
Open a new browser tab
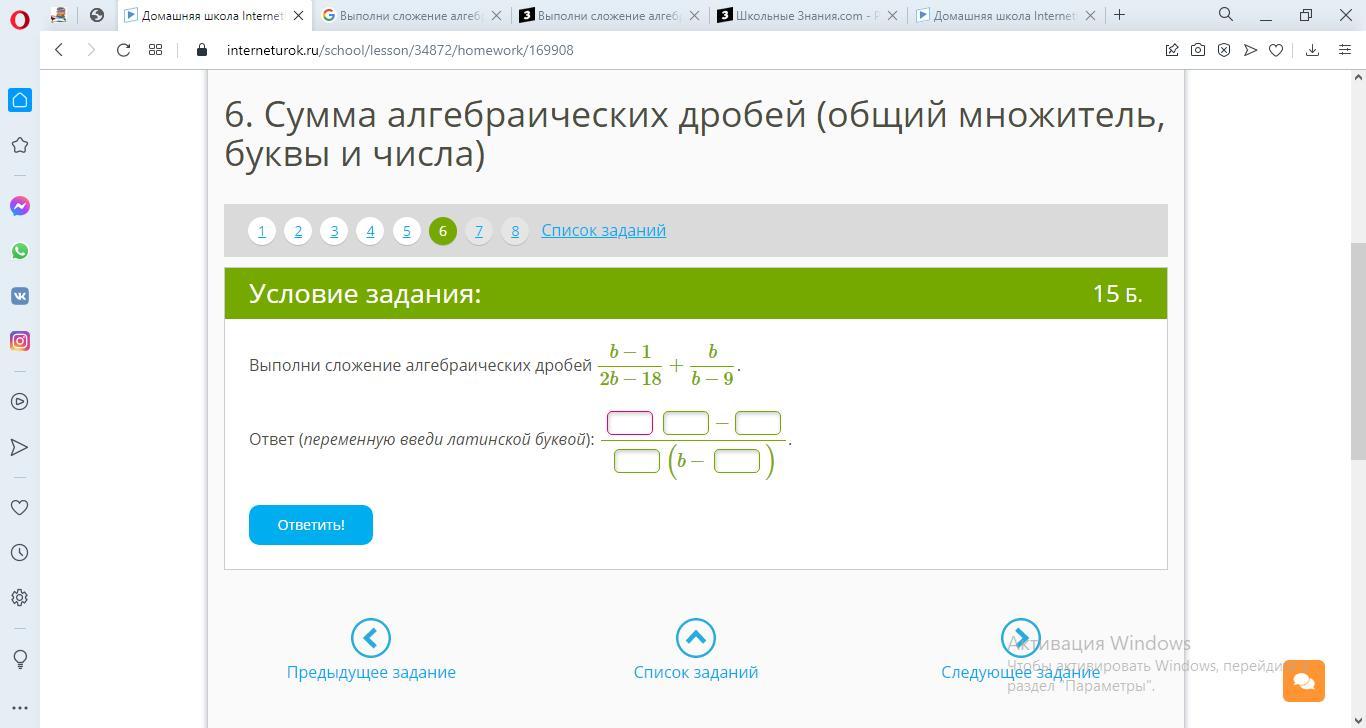[x=1119, y=15]
